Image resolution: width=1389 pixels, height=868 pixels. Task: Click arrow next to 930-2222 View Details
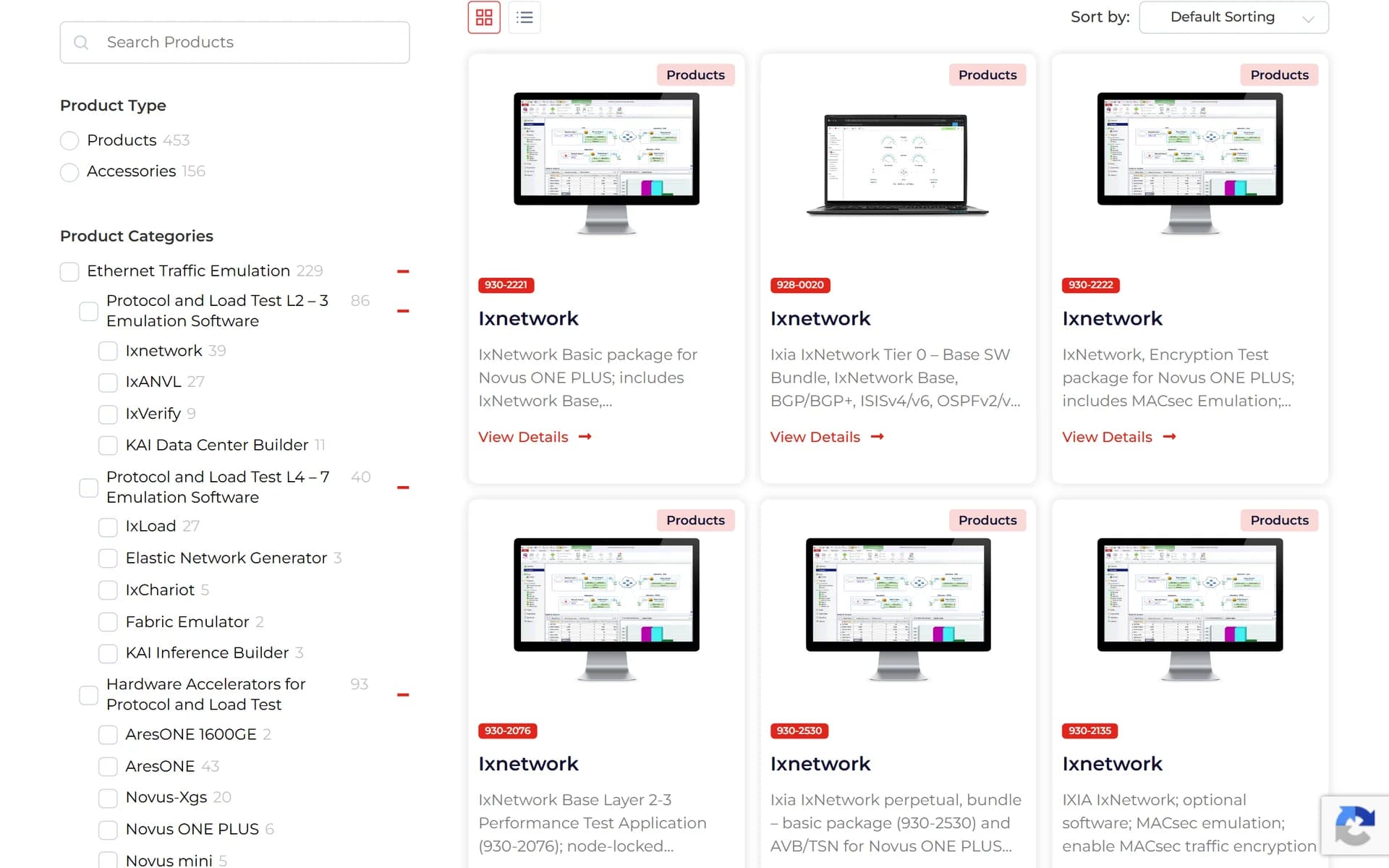[x=1170, y=436]
